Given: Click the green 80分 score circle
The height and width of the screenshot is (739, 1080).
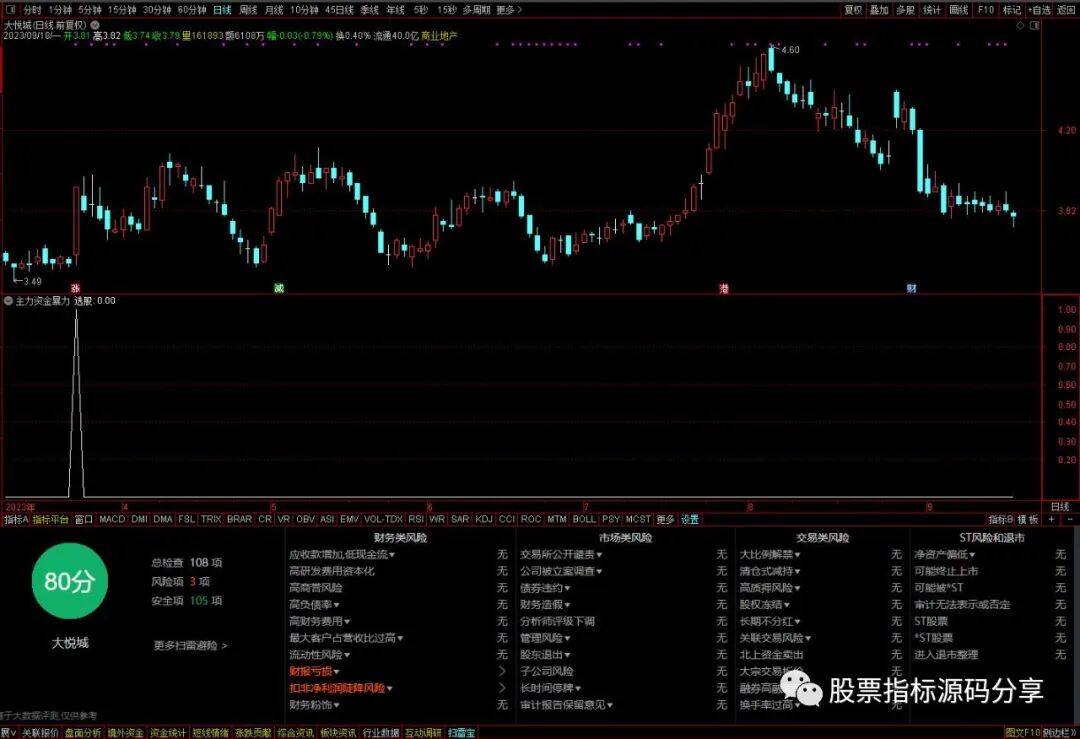Looking at the screenshot, I should click(70, 581).
